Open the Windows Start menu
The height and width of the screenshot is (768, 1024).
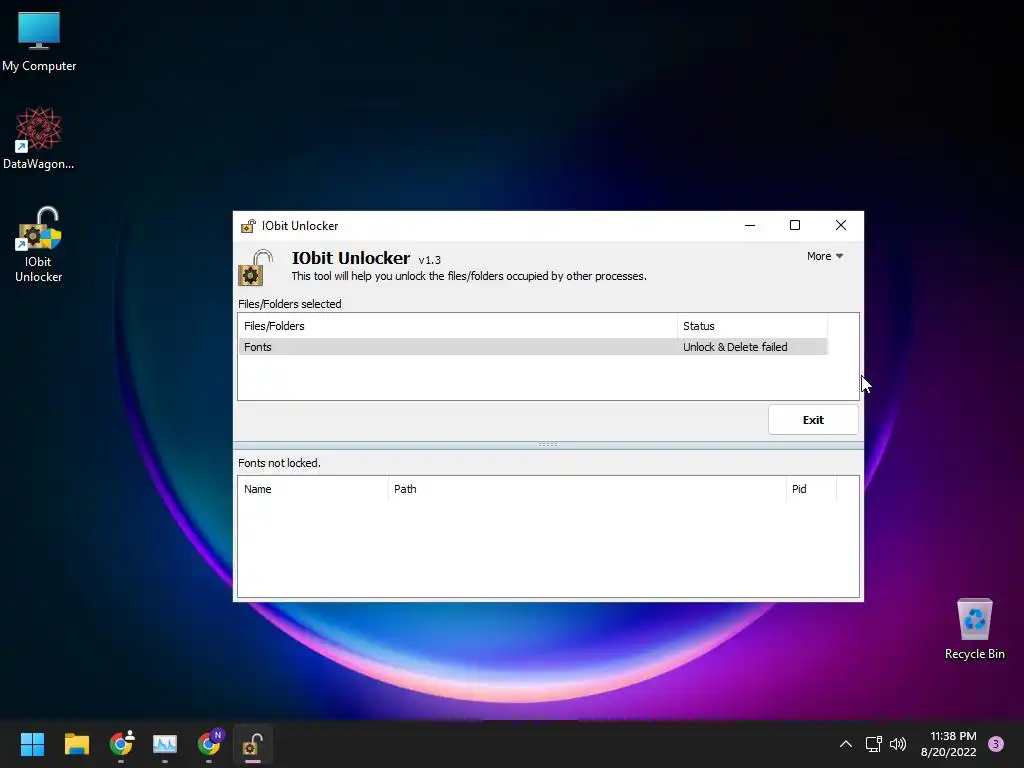(x=32, y=744)
